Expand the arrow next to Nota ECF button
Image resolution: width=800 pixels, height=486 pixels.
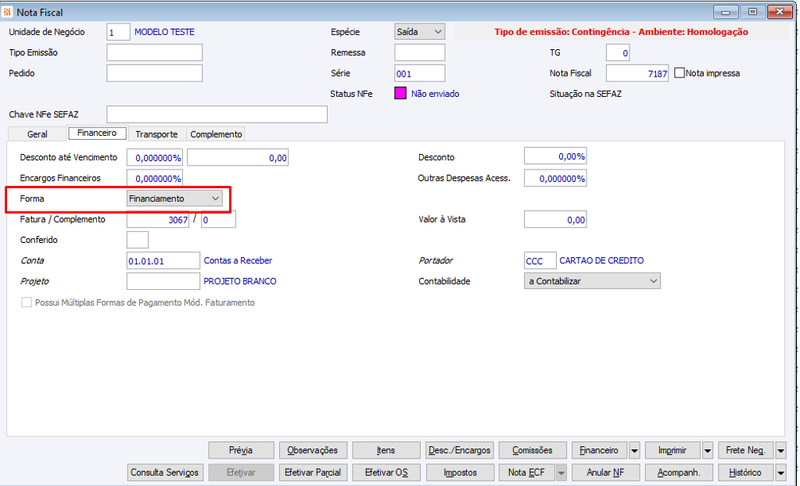pyautogui.click(x=561, y=473)
